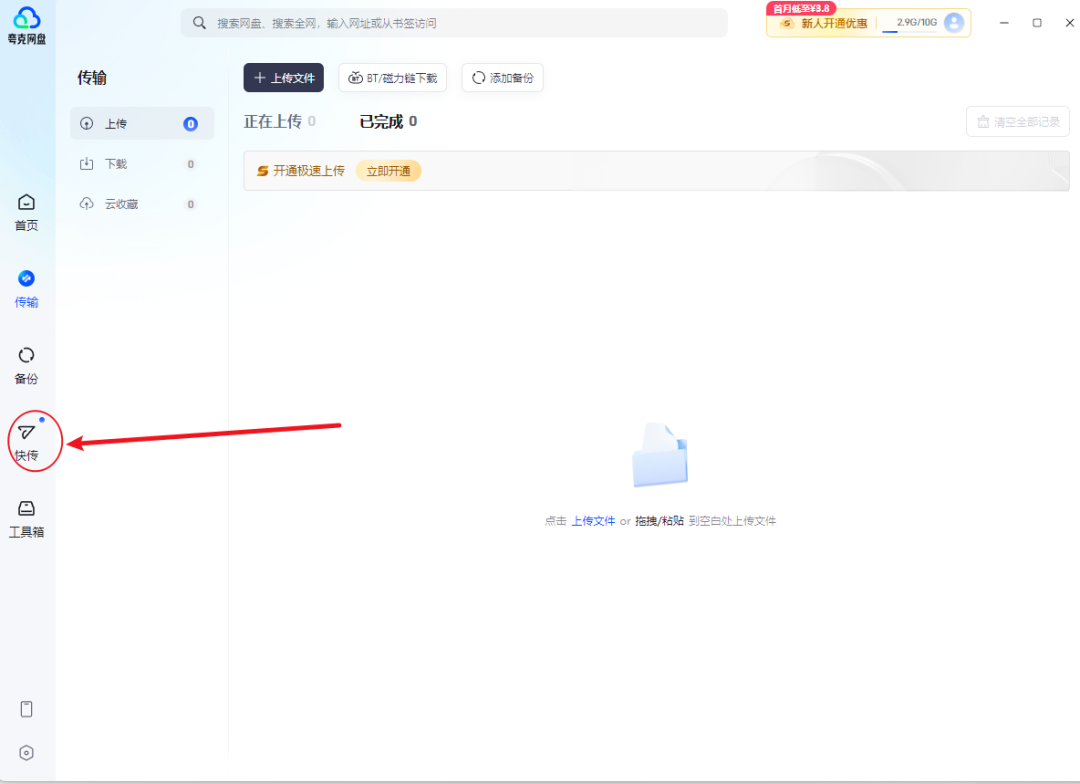Open the 云收藏 cloud collection item

[x=142, y=204]
